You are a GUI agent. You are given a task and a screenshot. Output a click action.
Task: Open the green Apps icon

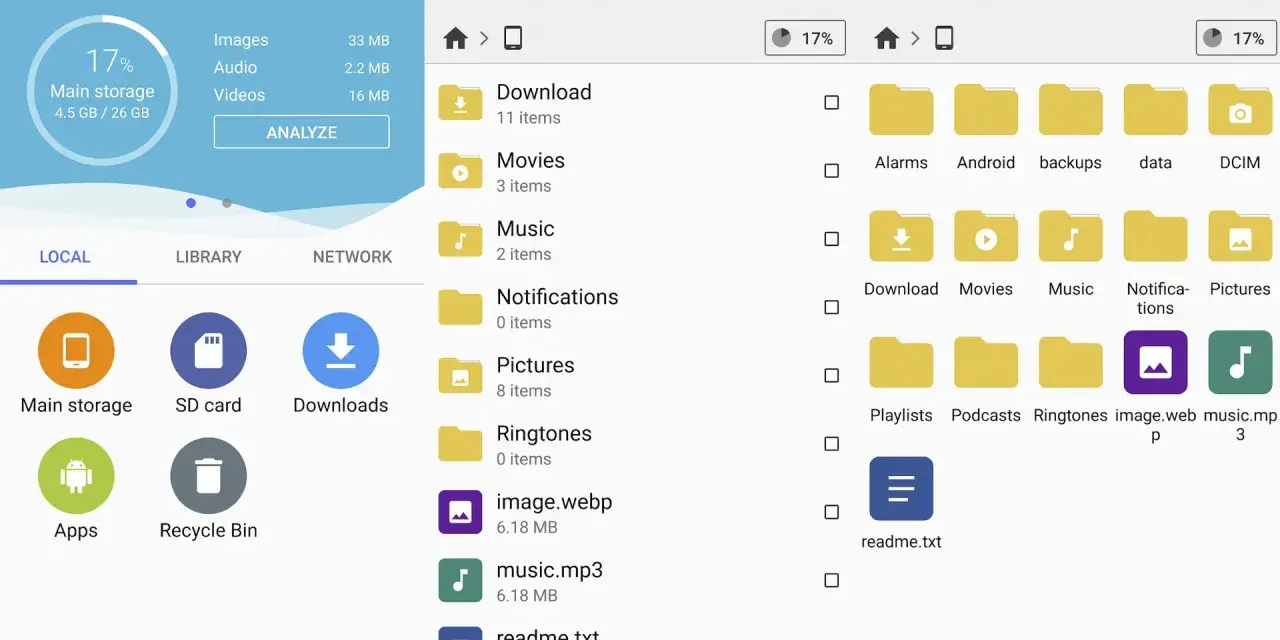click(76, 476)
